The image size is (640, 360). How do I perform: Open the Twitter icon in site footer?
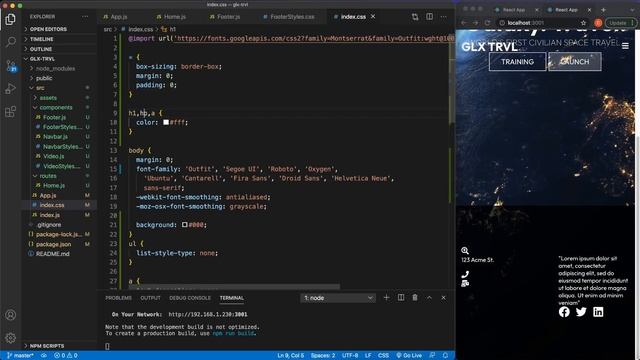click(x=581, y=312)
